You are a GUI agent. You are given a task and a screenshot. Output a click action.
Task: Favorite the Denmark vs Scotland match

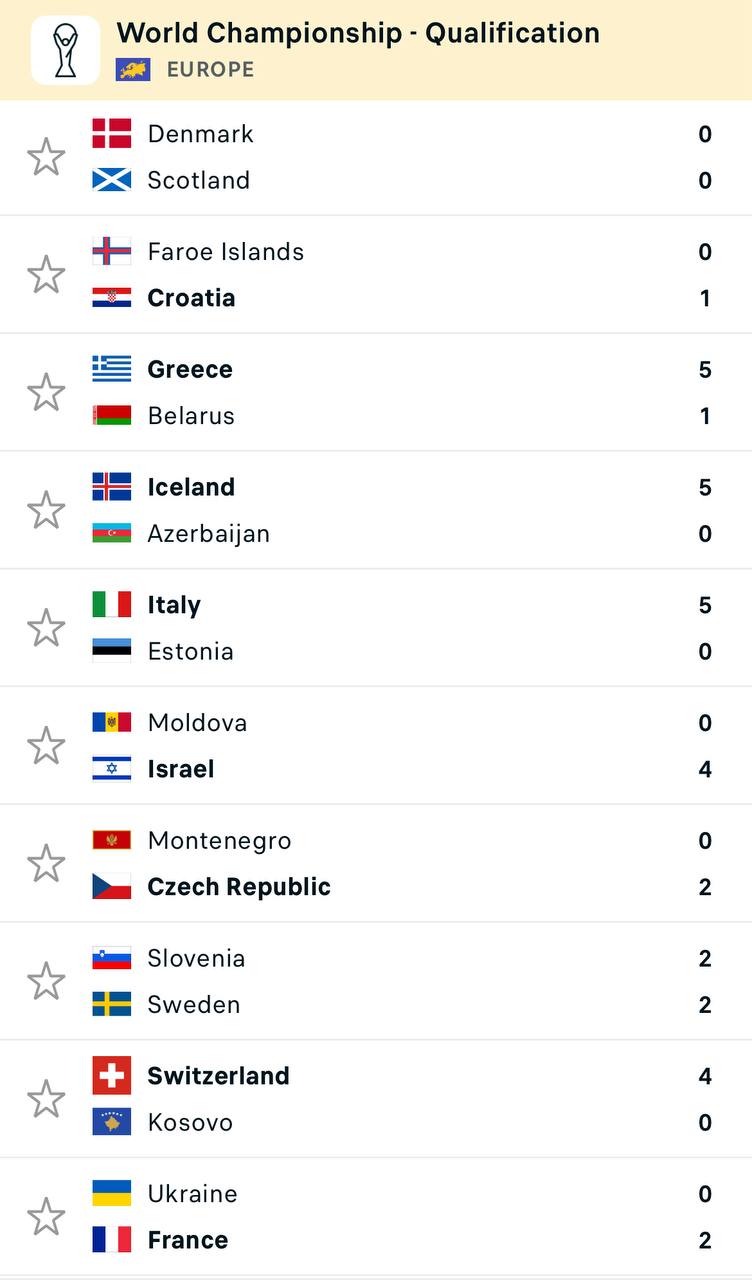(x=46, y=157)
